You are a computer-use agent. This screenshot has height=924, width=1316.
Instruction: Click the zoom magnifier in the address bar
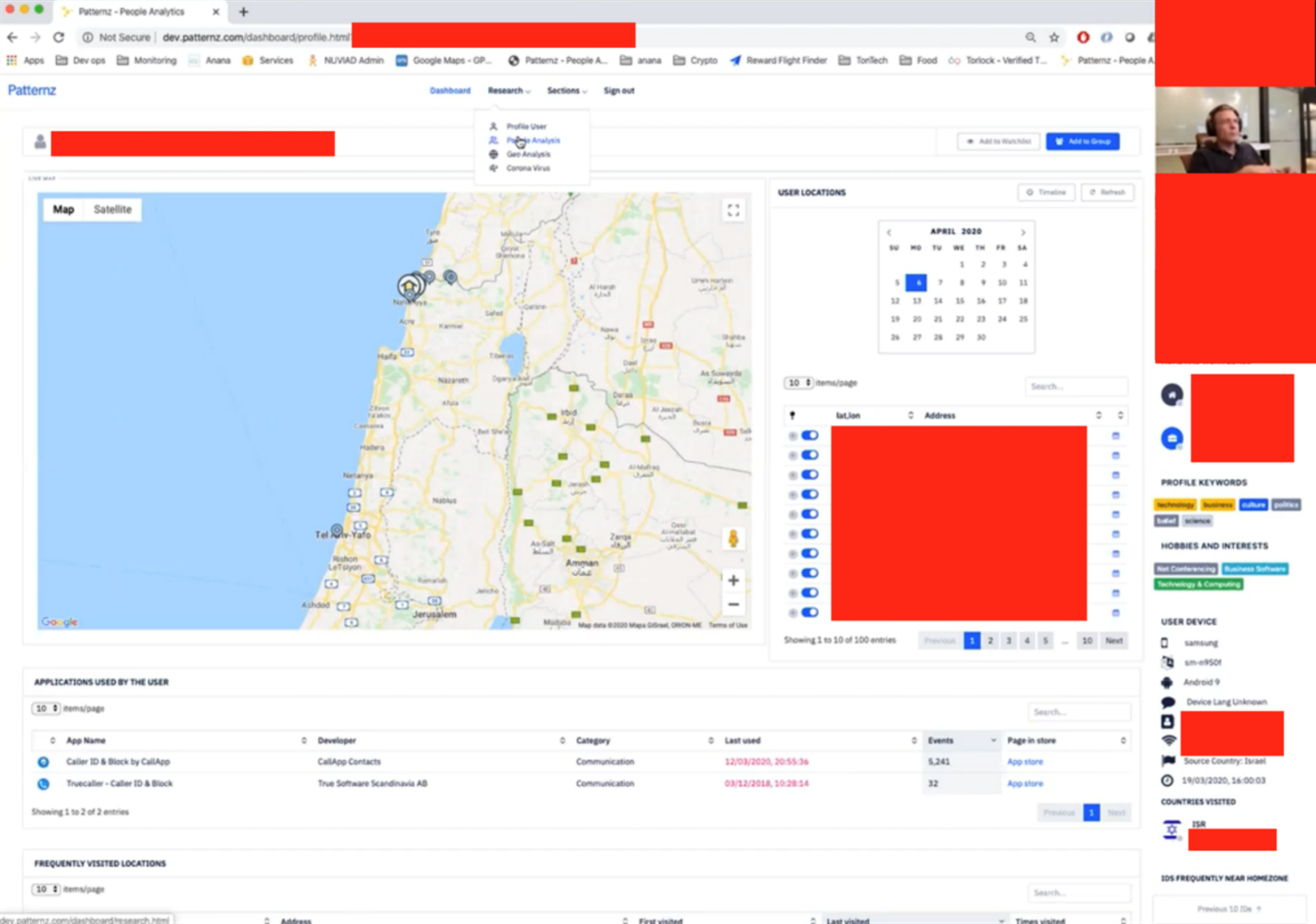(x=1031, y=38)
